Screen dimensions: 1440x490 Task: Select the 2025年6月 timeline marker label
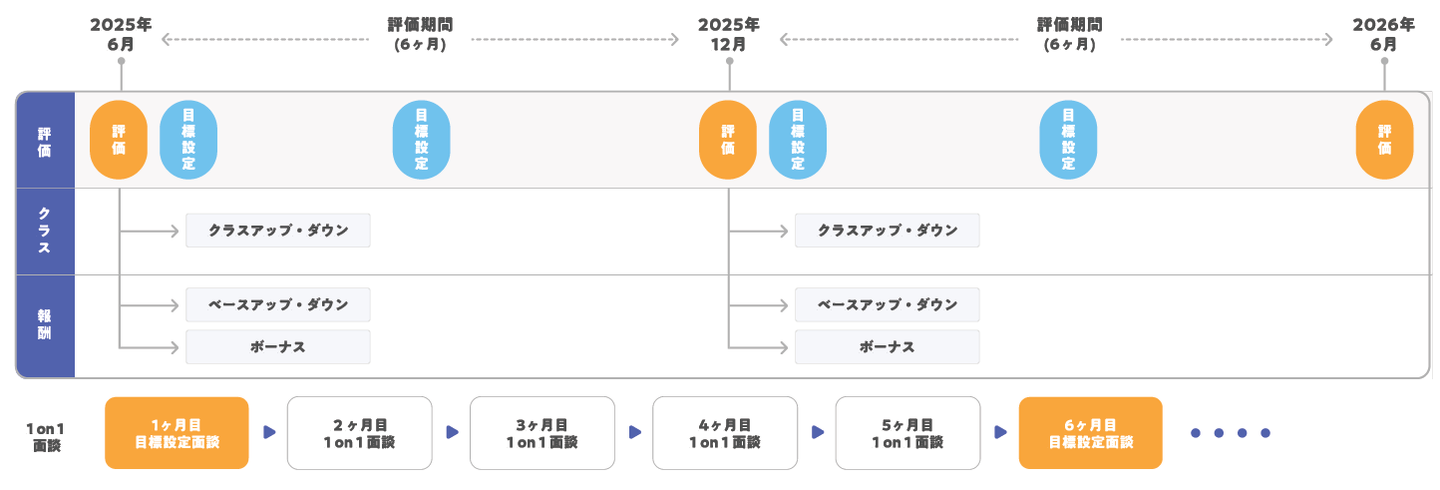tap(121, 34)
